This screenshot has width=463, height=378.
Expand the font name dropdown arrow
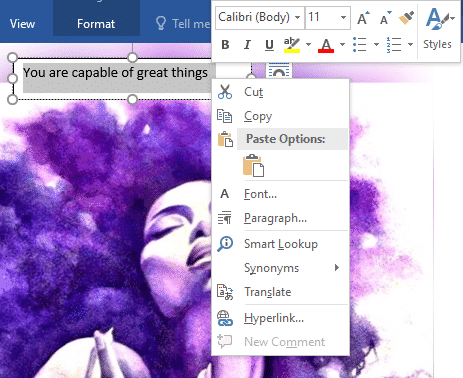(x=298, y=17)
